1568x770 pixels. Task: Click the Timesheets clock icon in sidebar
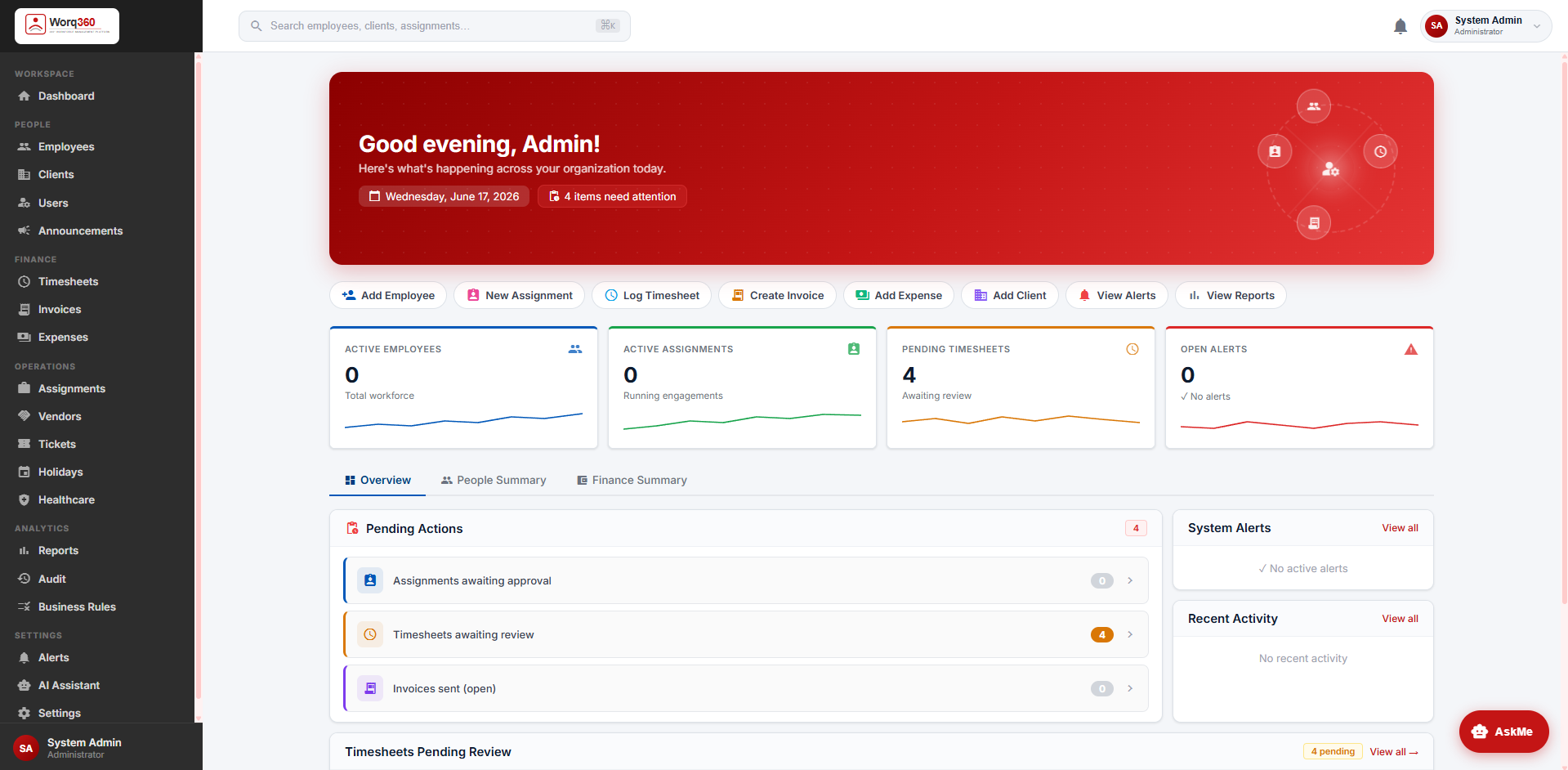coord(25,282)
